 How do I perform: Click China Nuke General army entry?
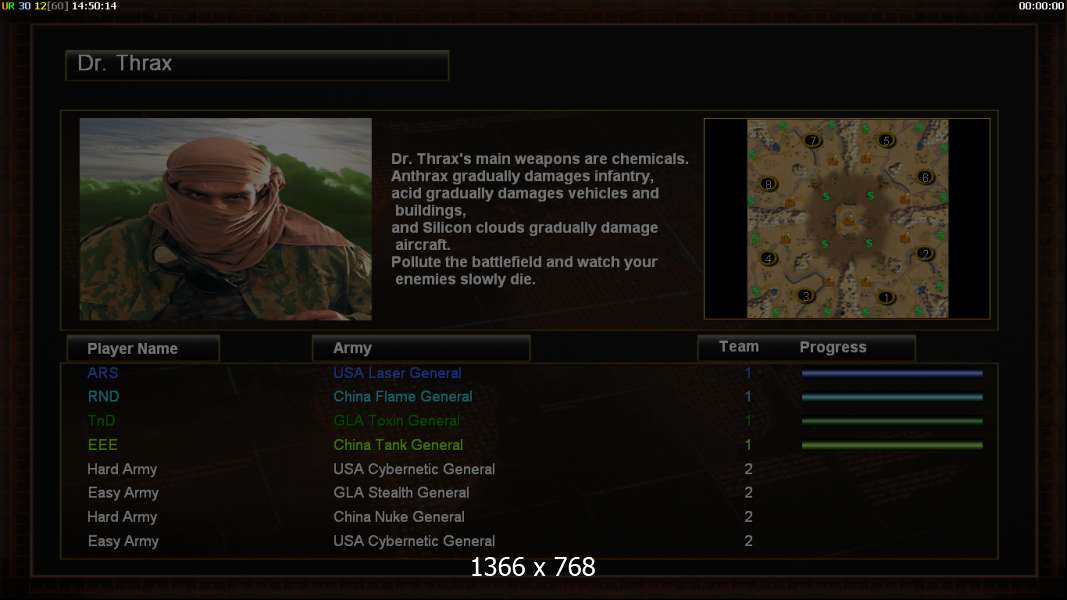point(399,517)
